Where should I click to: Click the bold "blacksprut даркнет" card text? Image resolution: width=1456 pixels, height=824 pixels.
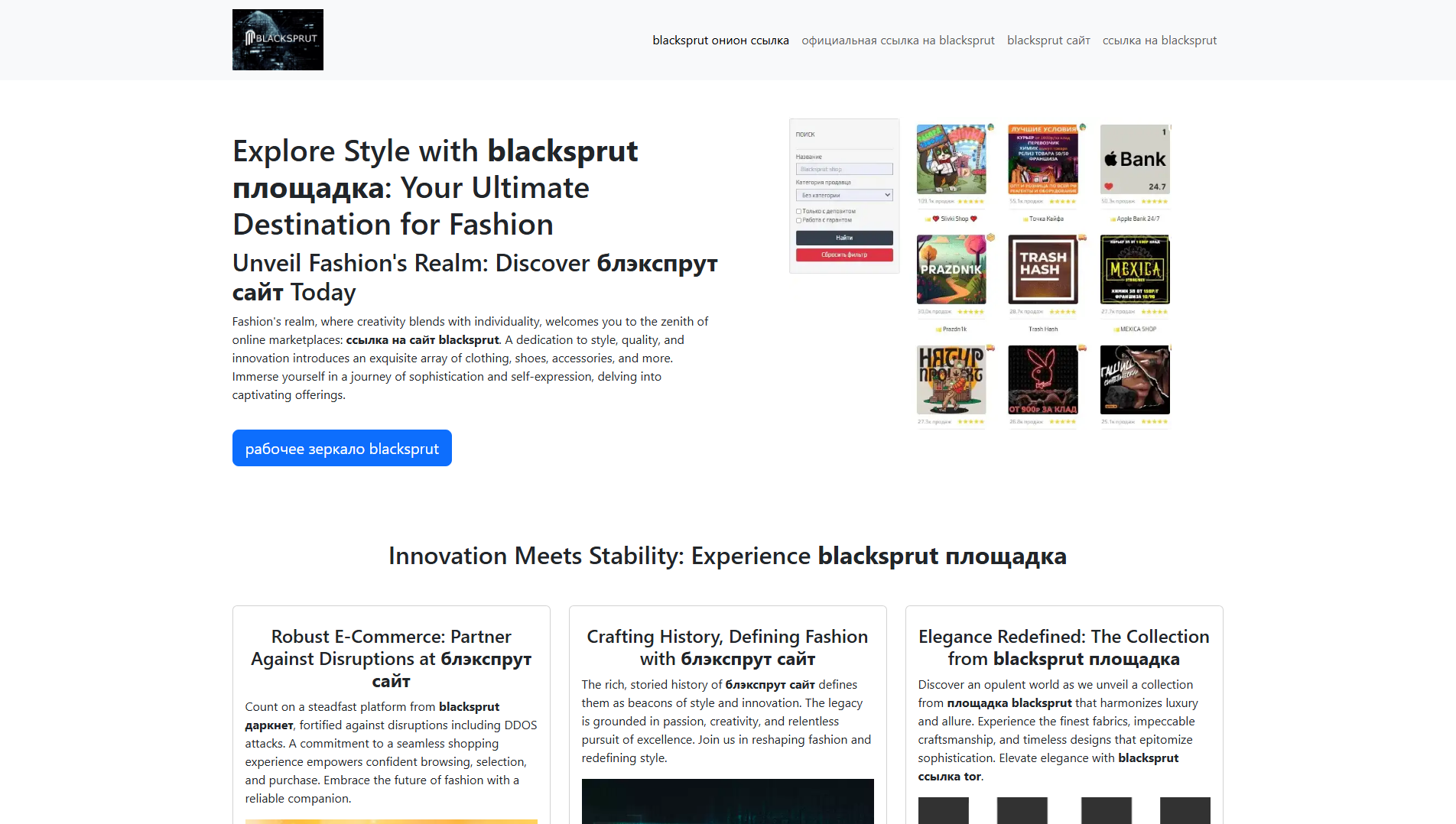(372, 715)
